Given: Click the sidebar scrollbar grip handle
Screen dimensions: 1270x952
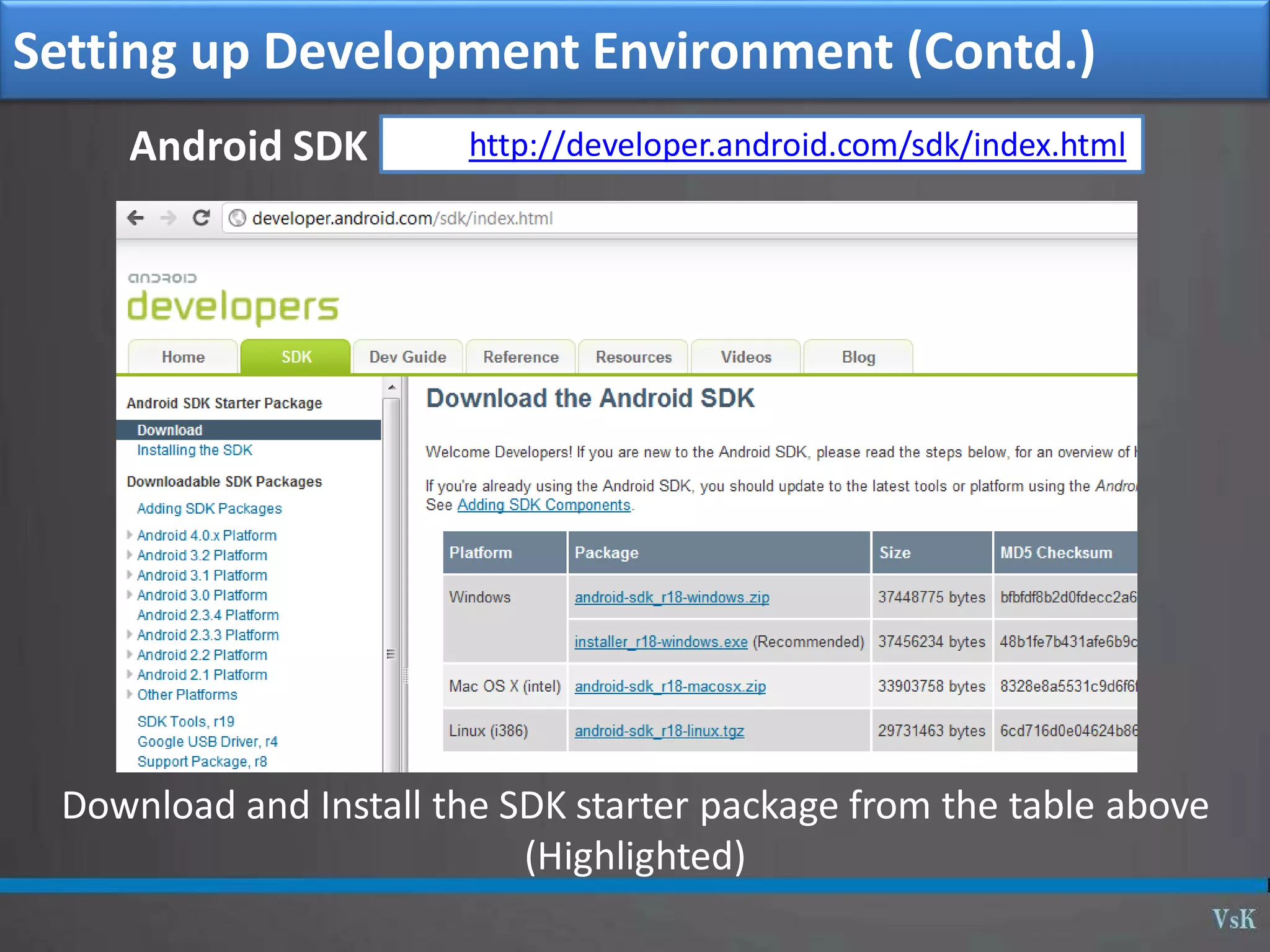Looking at the screenshot, I should (391, 654).
